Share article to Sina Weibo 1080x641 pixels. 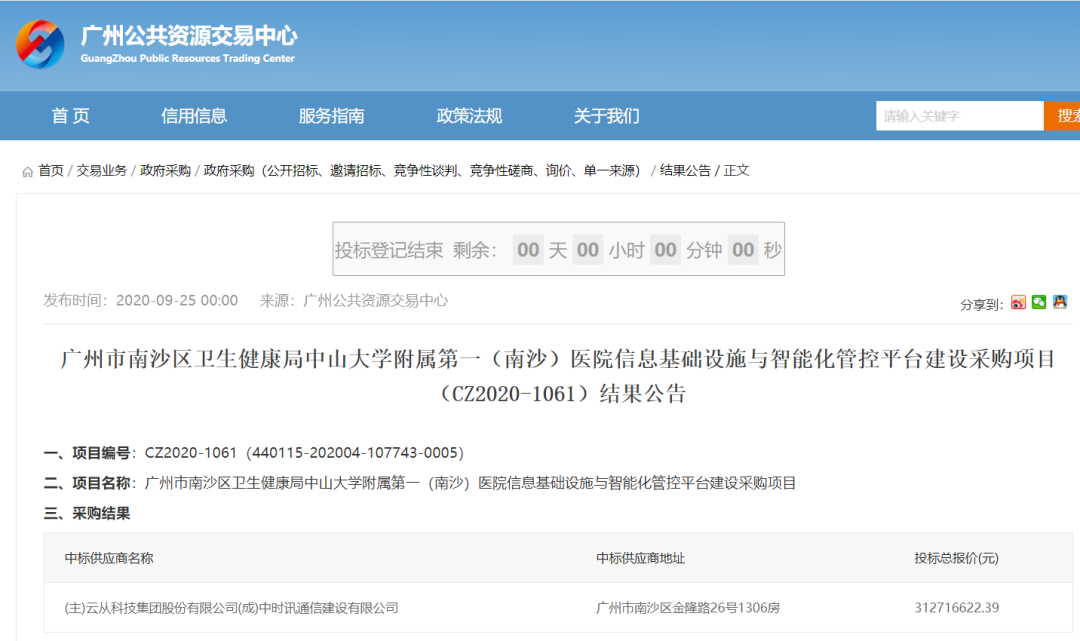point(1018,303)
